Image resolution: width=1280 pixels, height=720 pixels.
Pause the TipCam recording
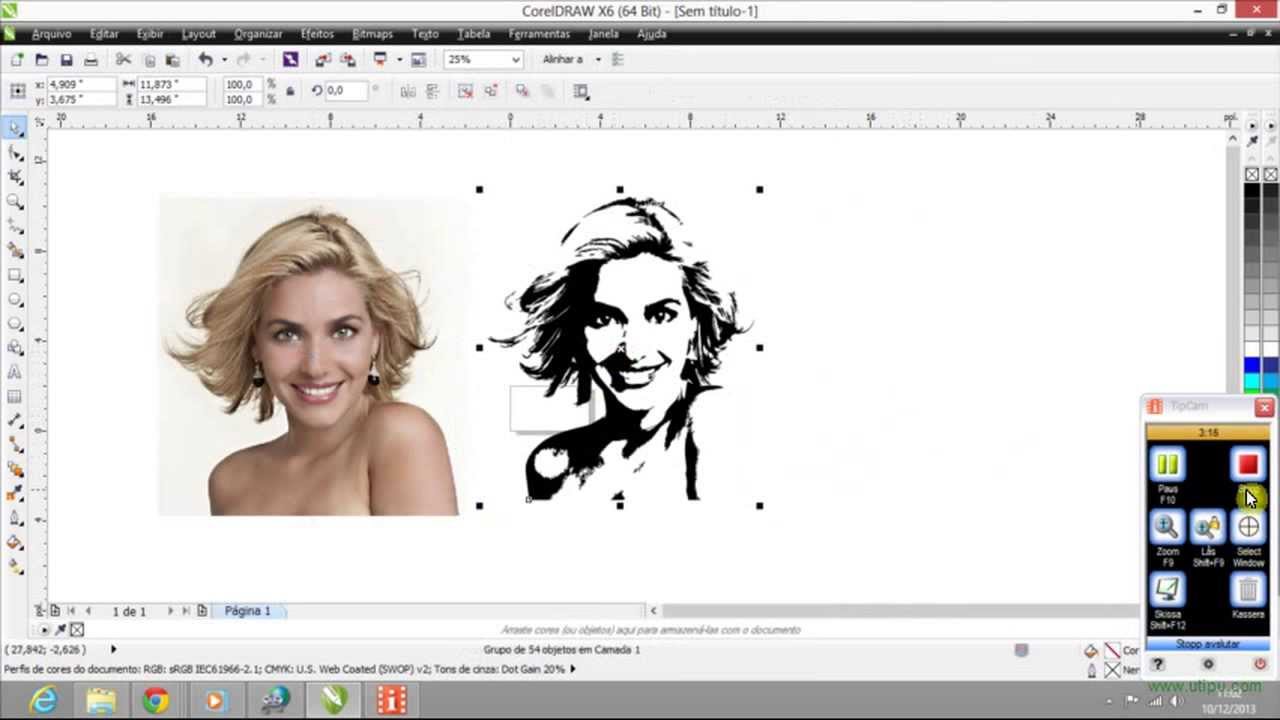tap(1167, 465)
